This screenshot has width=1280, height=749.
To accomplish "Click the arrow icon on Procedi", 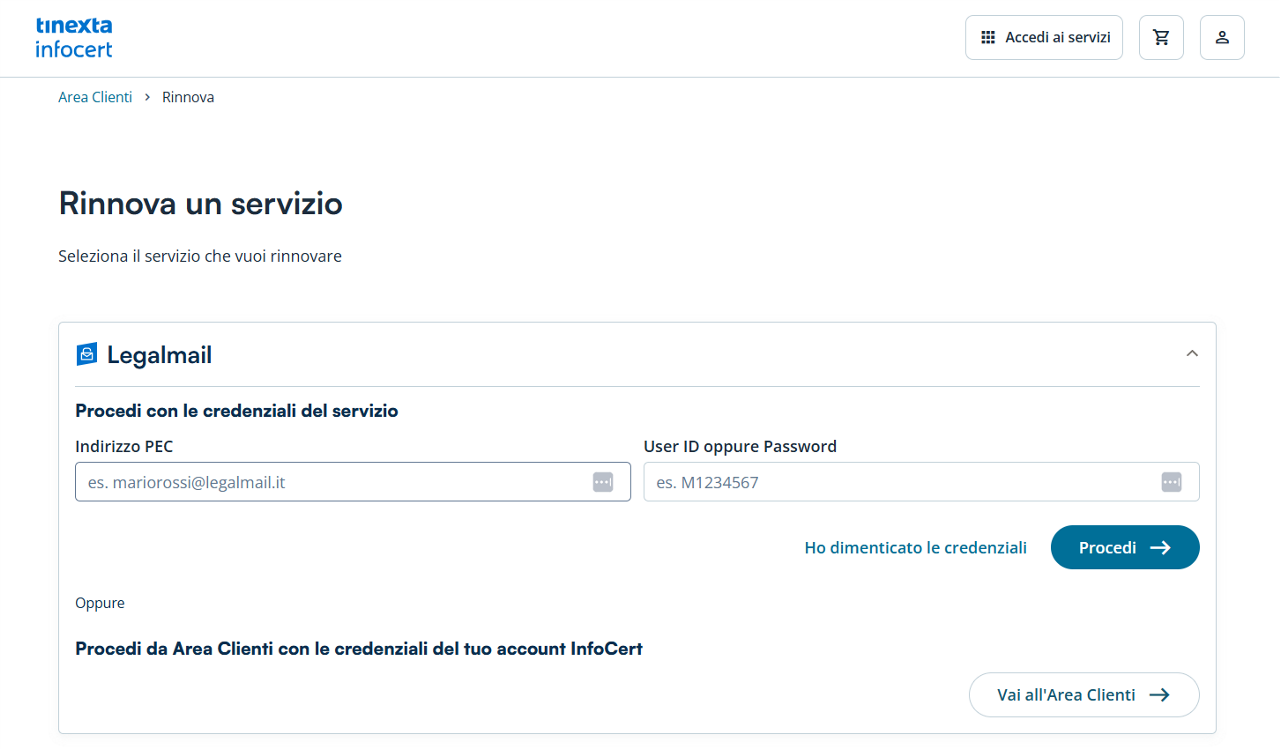I will point(1160,548).
